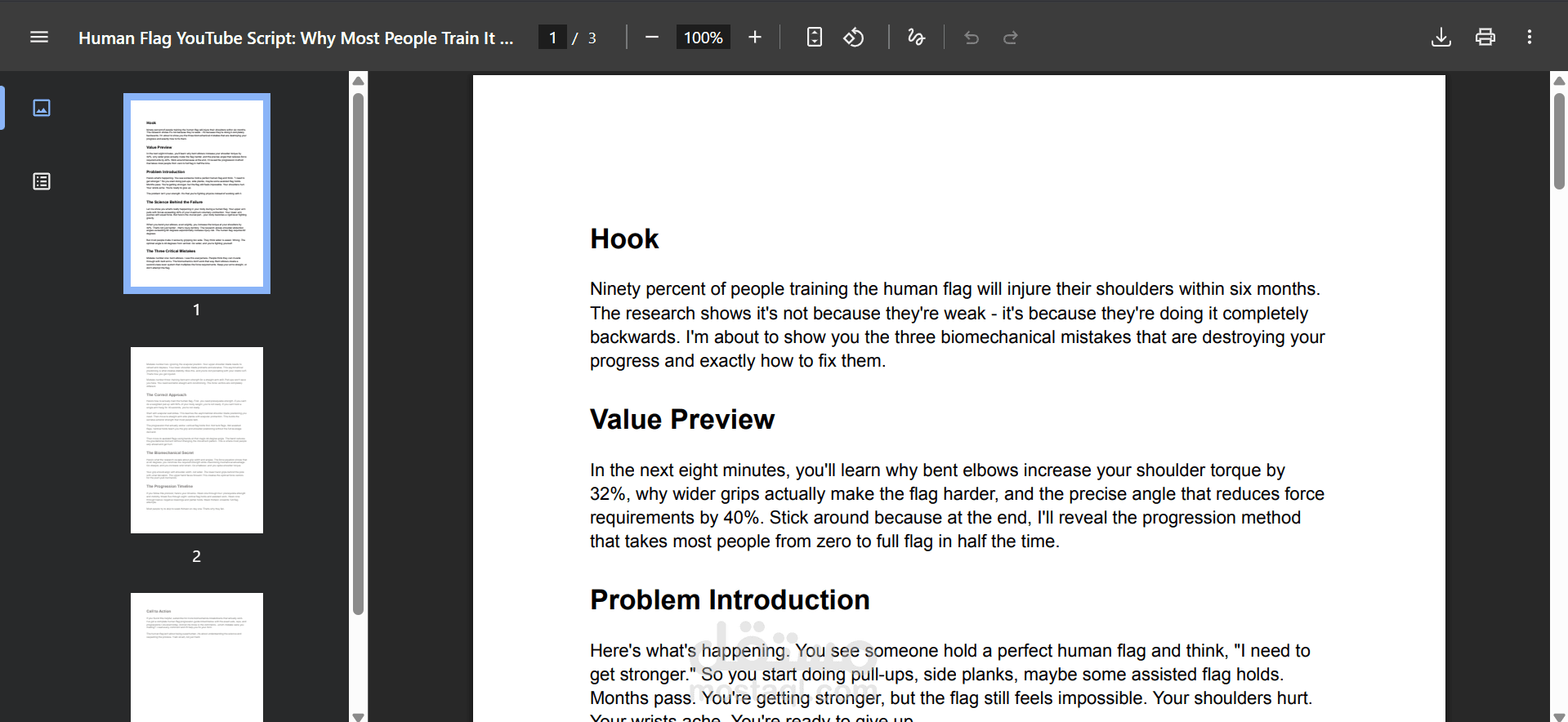Click the zoom in plus button
This screenshot has width=1568, height=722.
coord(755,38)
